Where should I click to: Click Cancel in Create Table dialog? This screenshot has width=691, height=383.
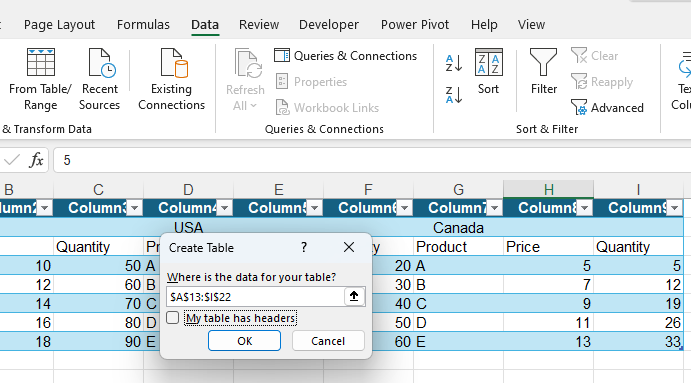pos(328,341)
